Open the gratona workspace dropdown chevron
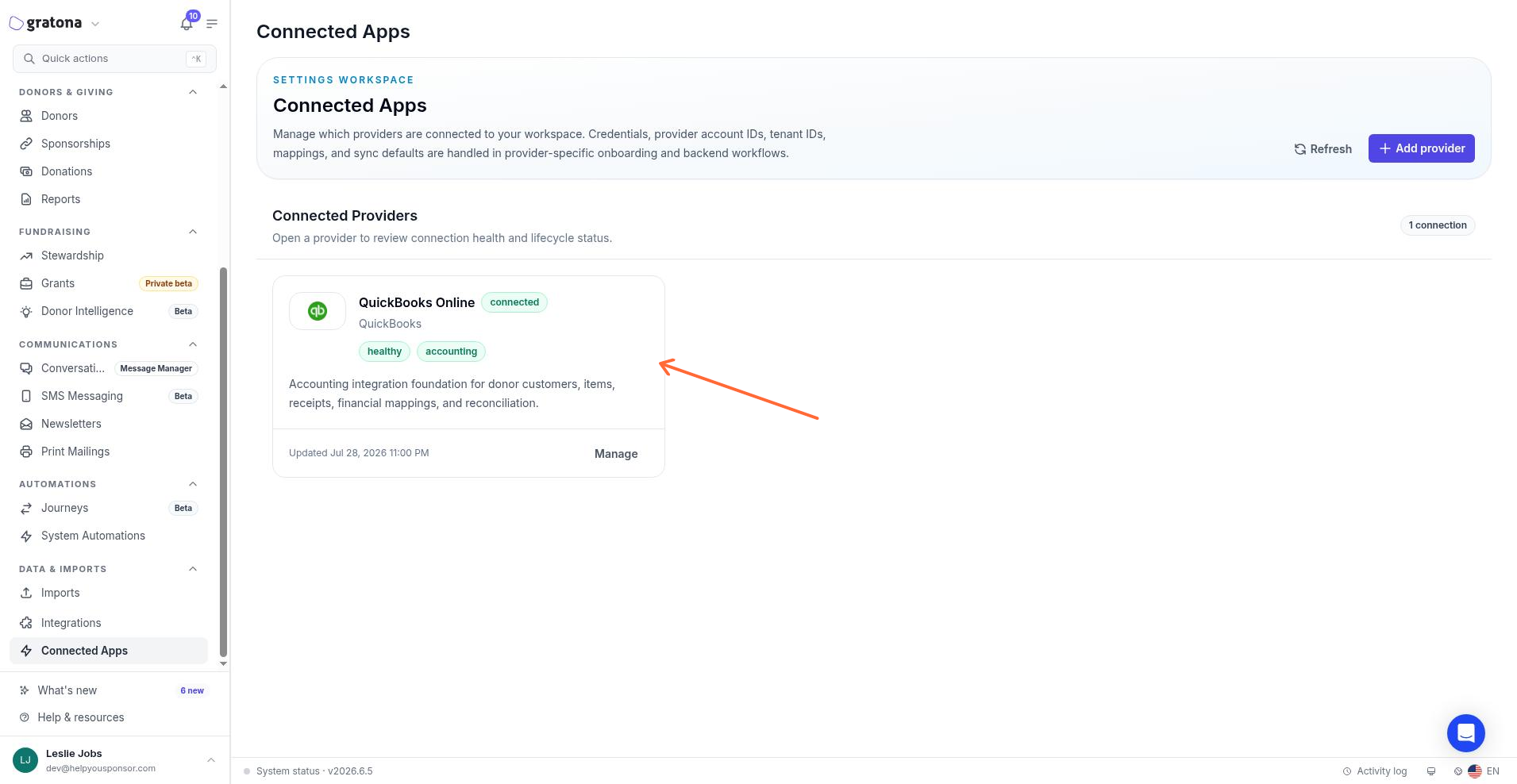Screen dimensions: 1517x784 click(95, 24)
